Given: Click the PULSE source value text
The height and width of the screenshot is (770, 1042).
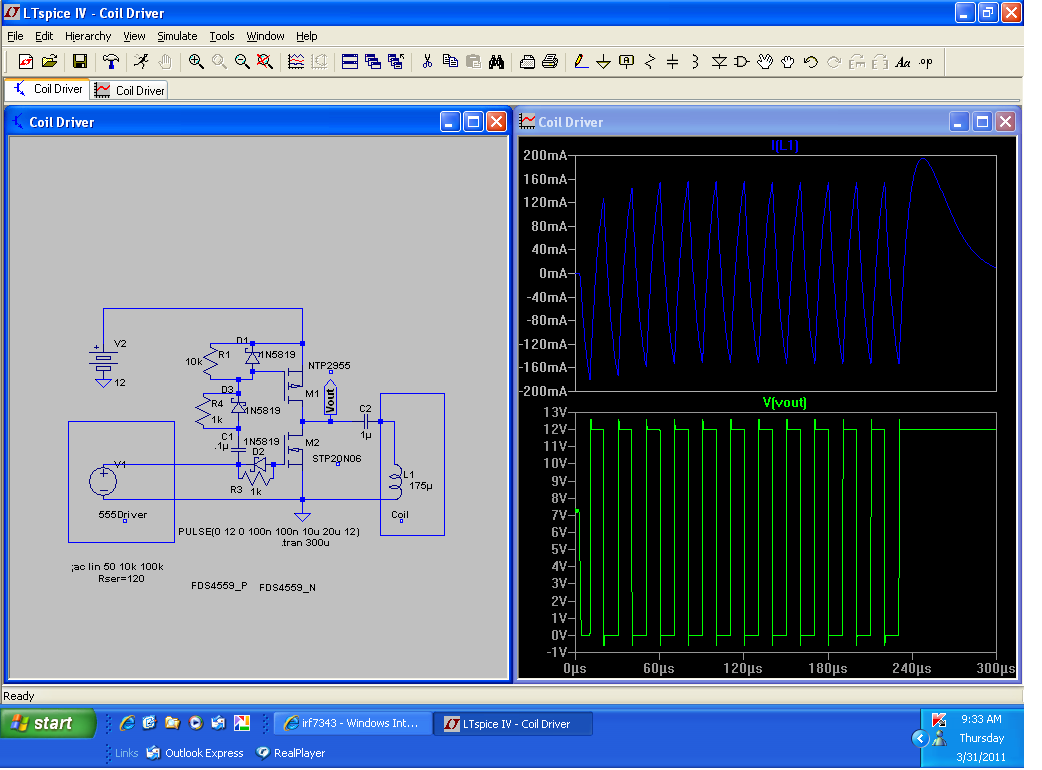Looking at the screenshot, I should point(269,531).
